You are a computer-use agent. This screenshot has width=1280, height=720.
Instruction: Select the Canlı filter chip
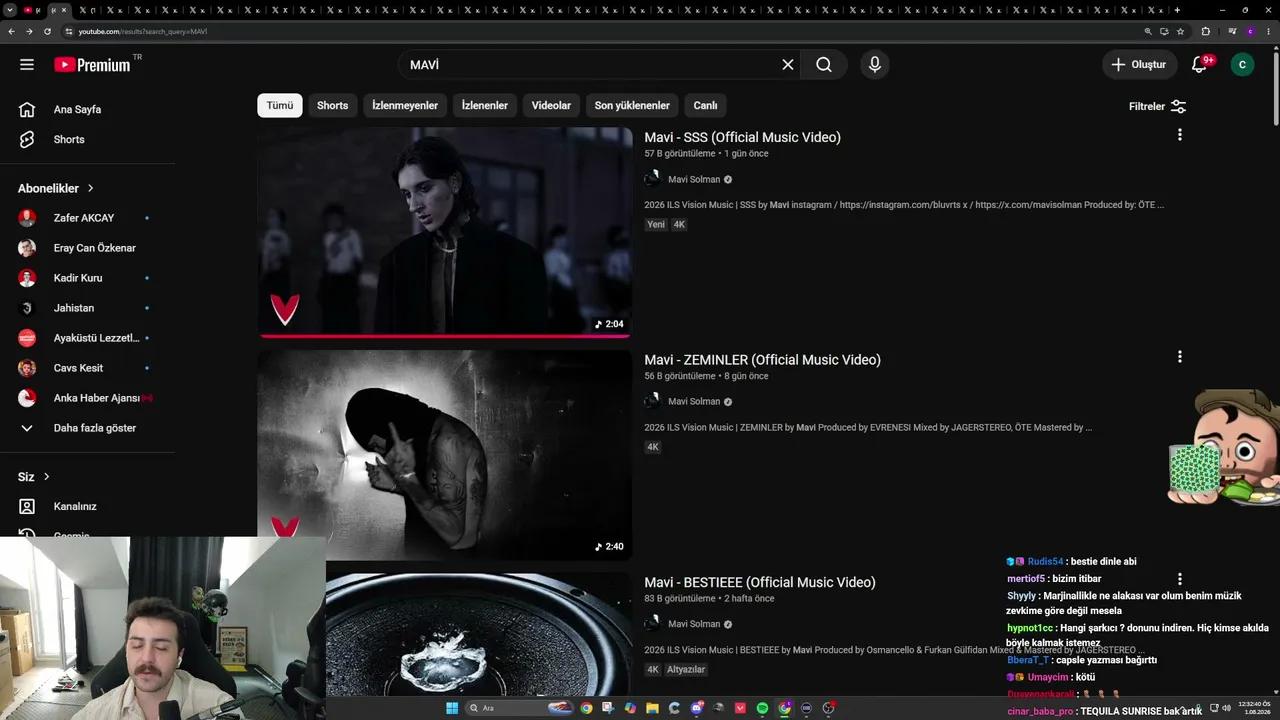(x=706, y=105)
